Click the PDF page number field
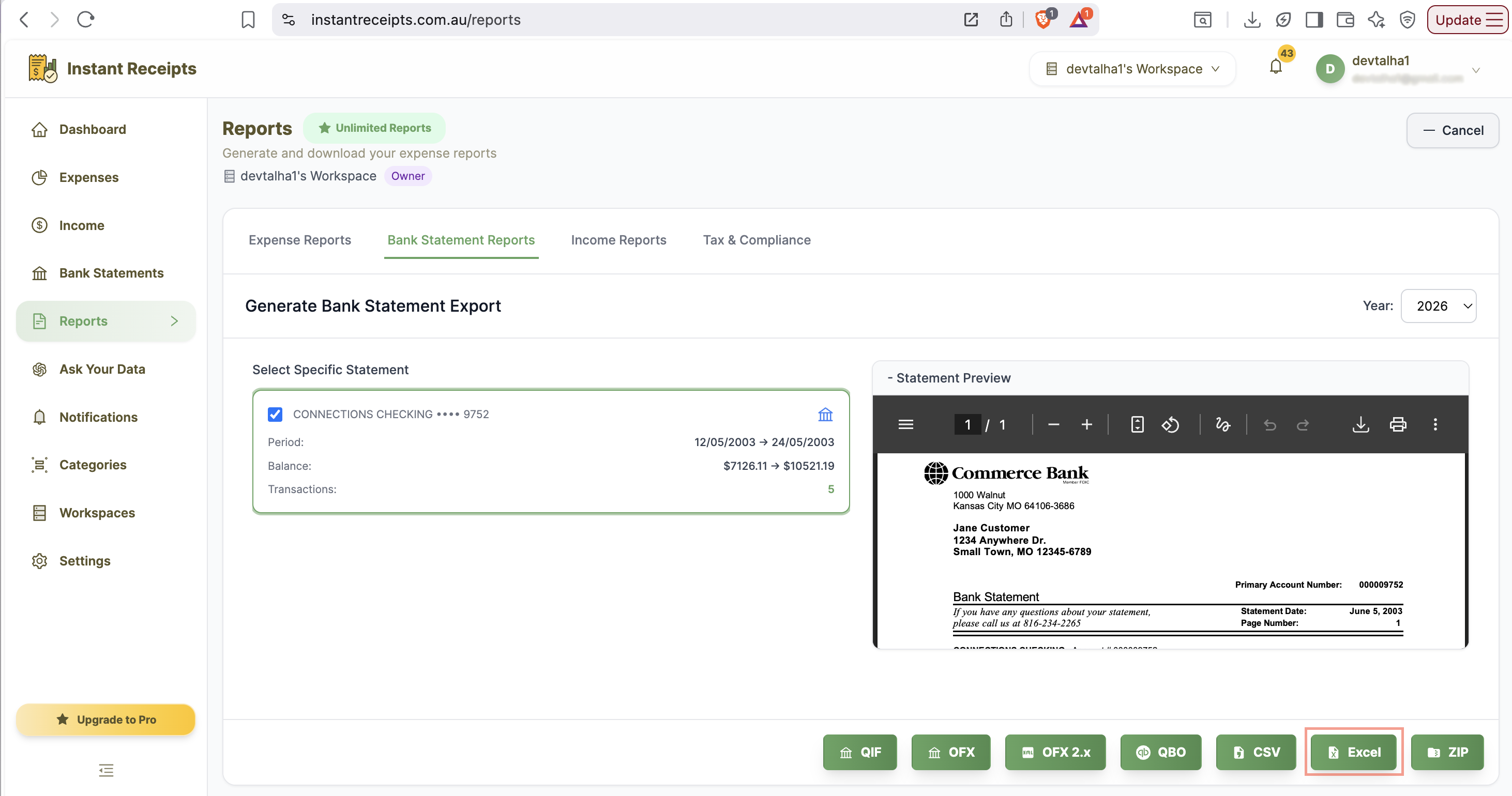 click(x=967, y=424)
